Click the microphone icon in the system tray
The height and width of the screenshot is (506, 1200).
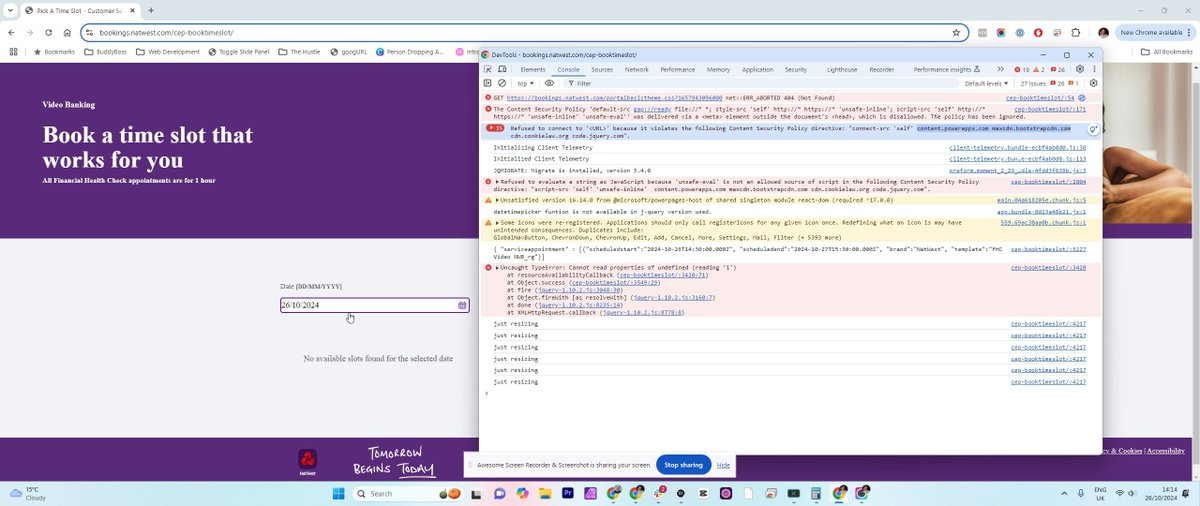[1079, 493]
